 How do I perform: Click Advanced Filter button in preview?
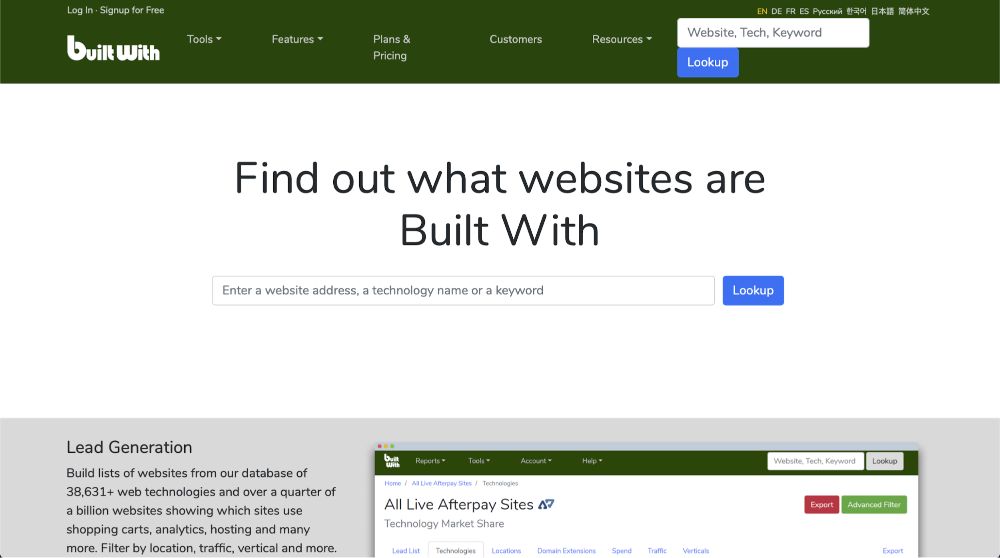tap(874, 504)
